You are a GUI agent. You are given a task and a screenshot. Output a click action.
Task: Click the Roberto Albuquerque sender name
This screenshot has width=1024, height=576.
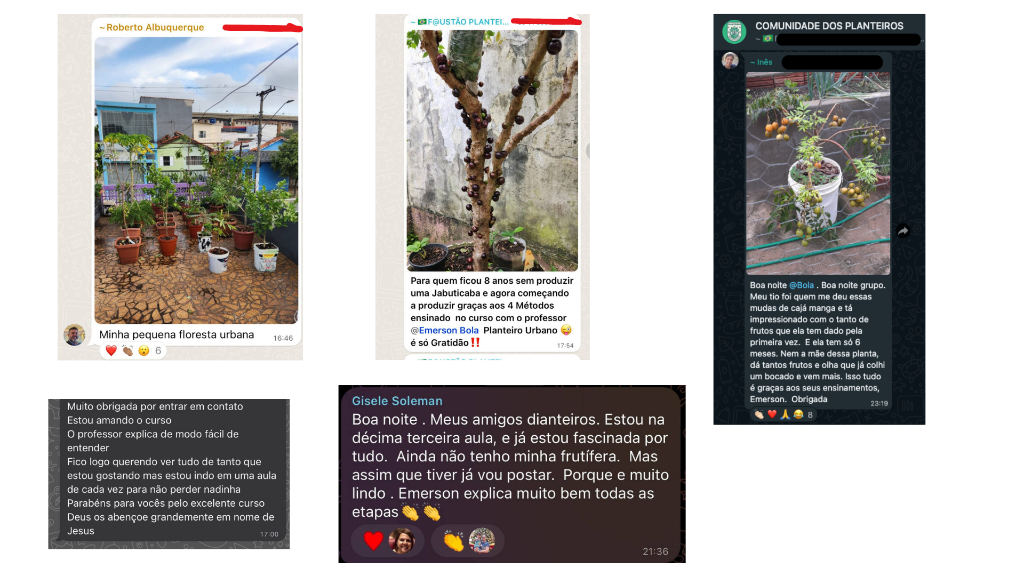tap(152, 27)
